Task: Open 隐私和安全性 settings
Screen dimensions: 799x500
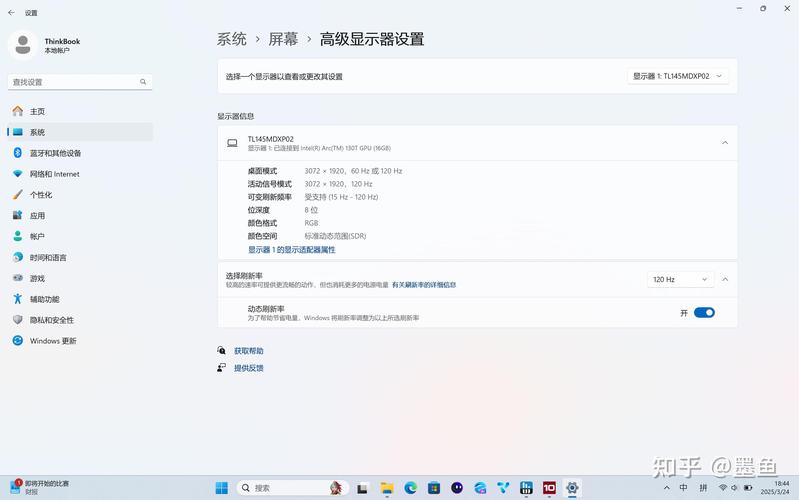Action: point(80,320)
